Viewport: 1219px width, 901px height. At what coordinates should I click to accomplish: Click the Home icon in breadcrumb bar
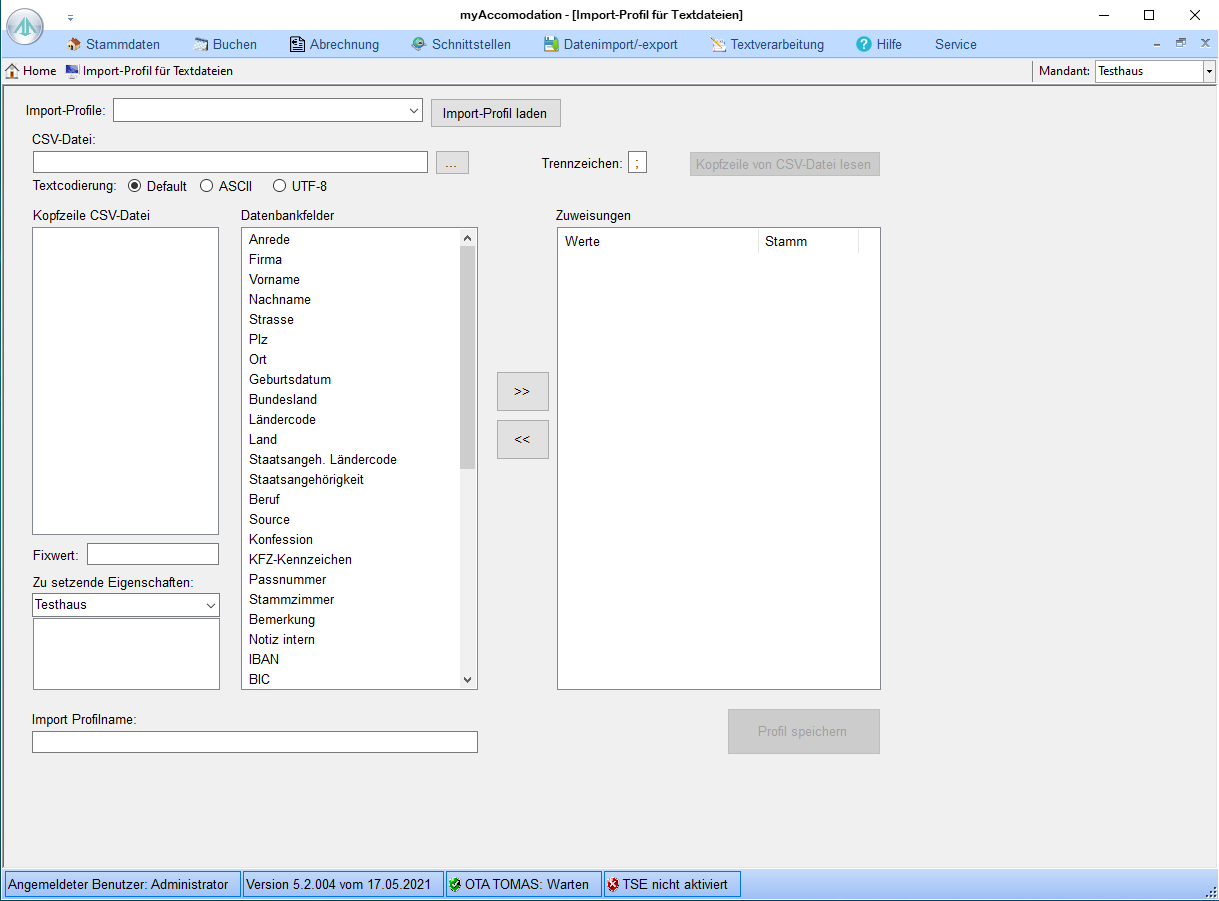(13, 71)
